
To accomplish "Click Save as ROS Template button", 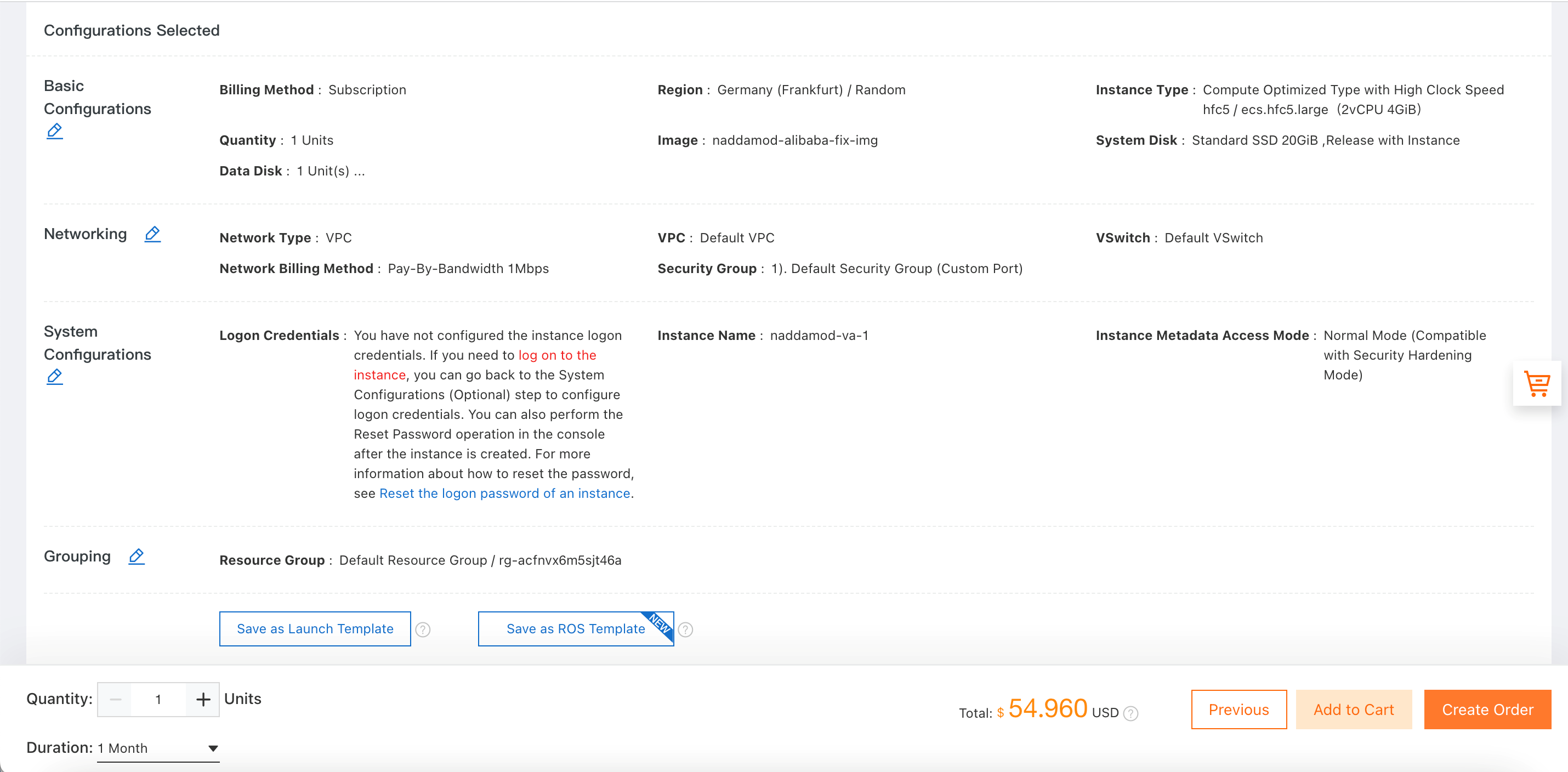I will [x=576, y=629].
